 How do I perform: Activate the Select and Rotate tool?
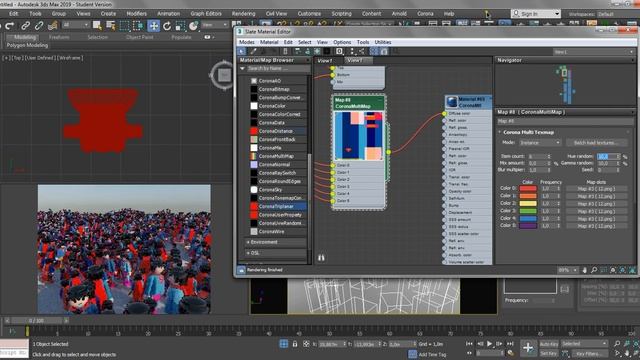pos(167,26)
